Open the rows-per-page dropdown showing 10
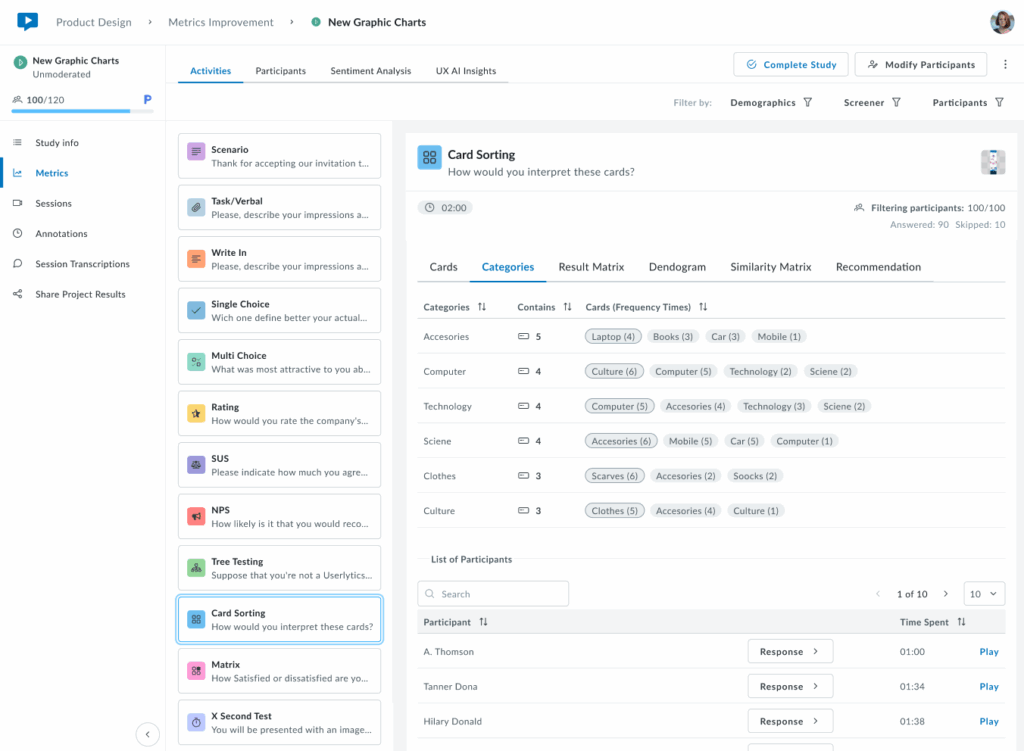The width and height of the screenshot is (1024, 751). click(x=983, y=594)
